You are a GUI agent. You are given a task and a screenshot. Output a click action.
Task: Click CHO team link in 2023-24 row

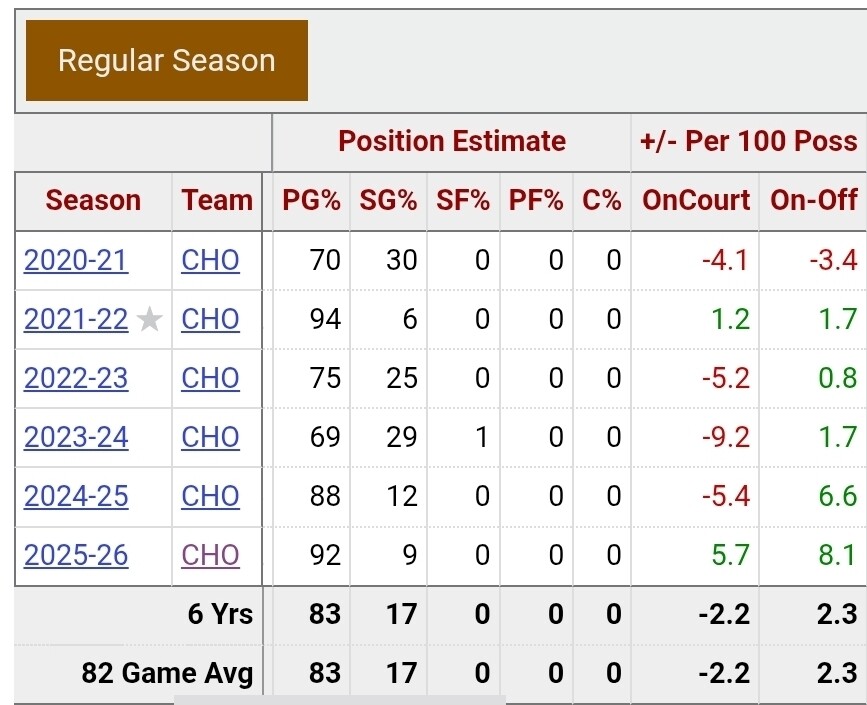tap(210, 438)
